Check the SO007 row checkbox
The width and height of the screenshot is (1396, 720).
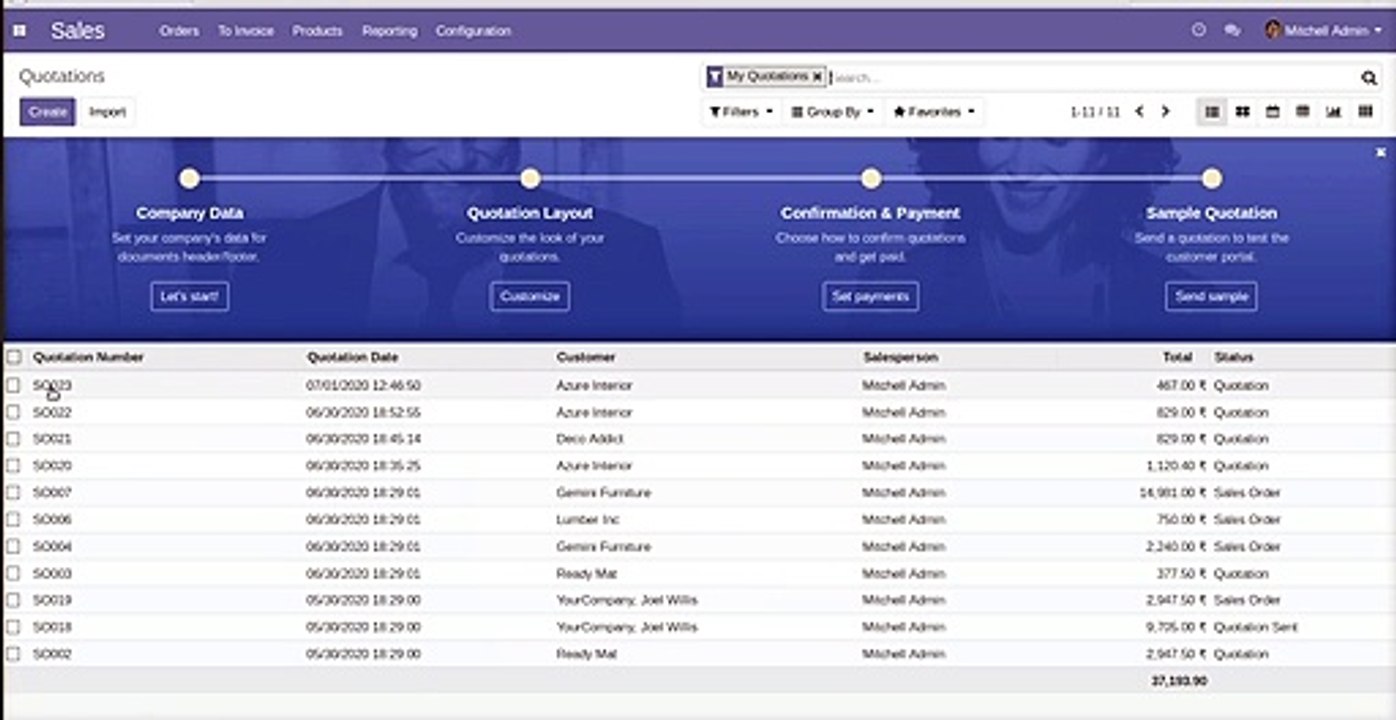pyautogui.click(x=14, y=492)
